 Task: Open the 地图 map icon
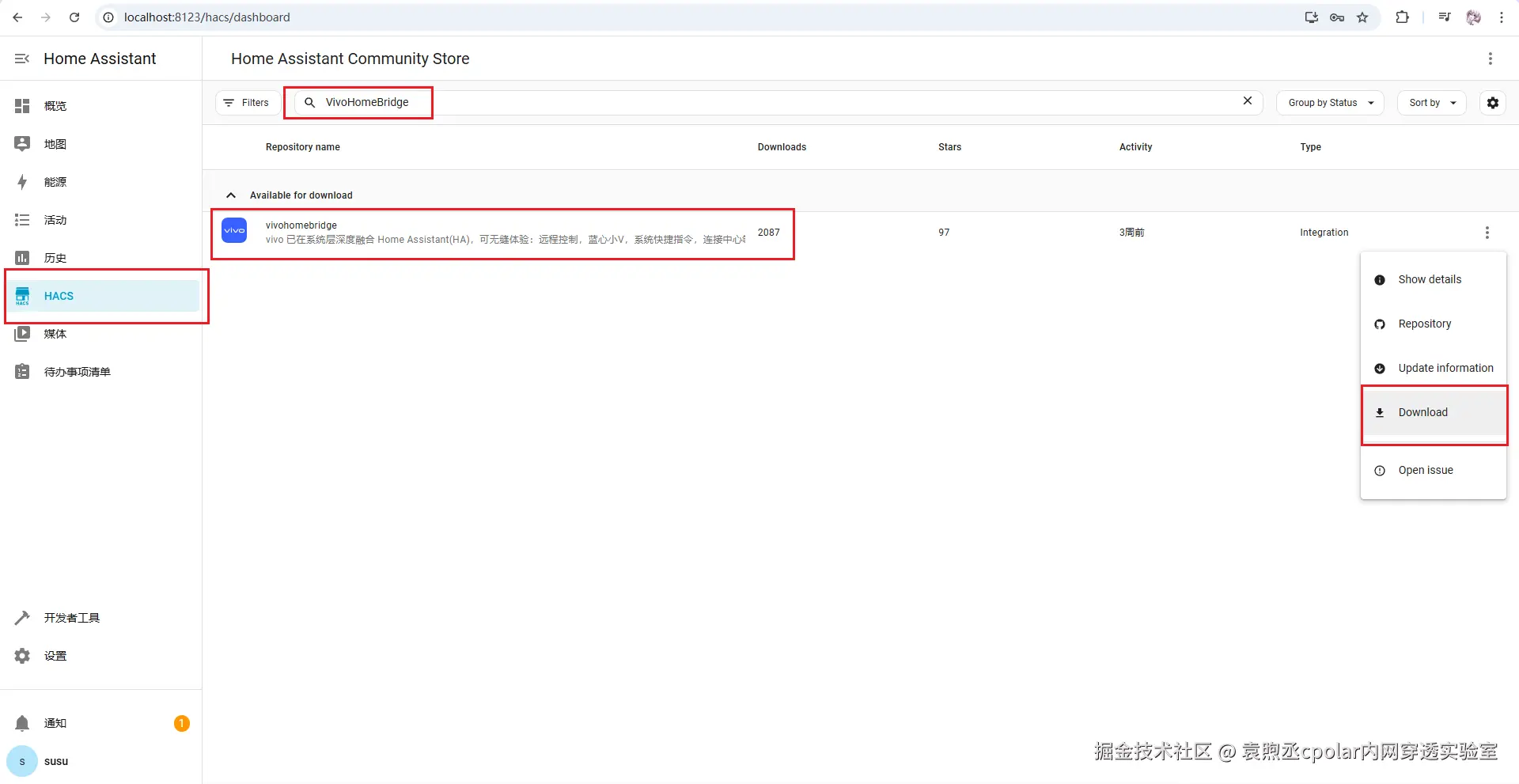(22, 144)
